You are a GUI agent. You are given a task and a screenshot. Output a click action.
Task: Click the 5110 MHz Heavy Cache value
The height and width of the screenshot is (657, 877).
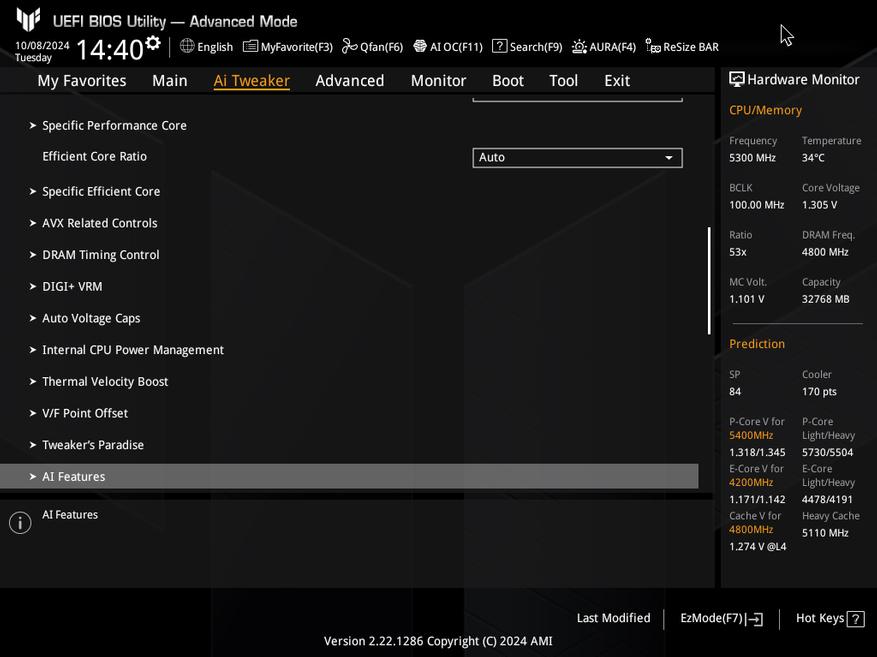click(825, 533)
